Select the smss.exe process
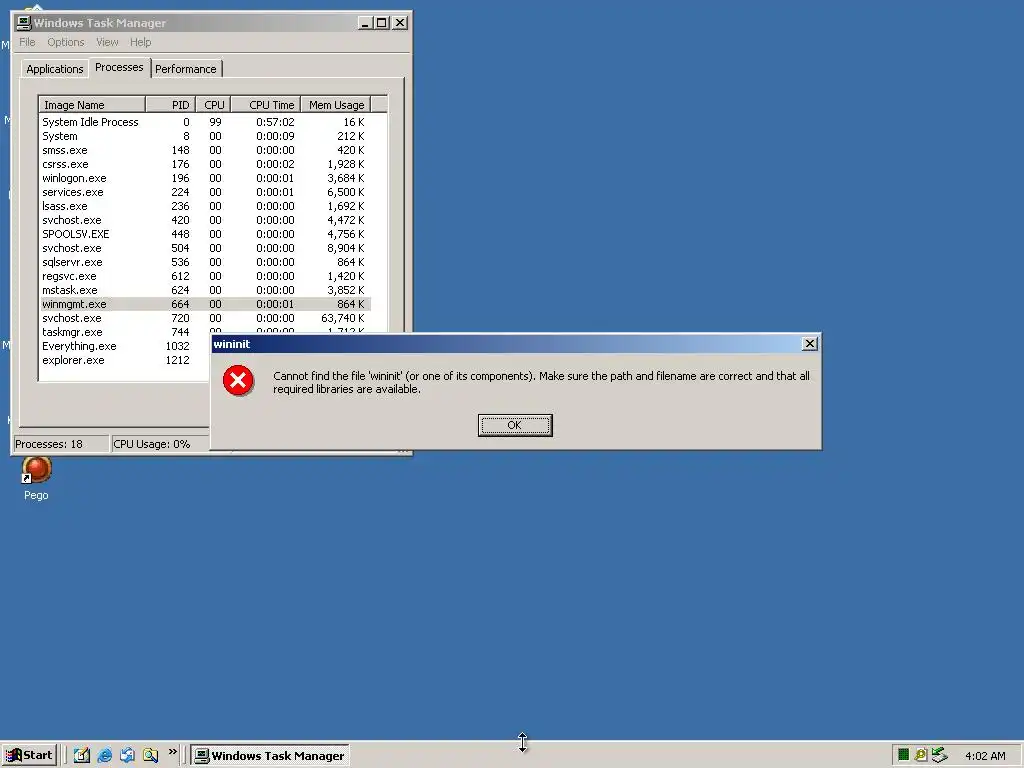 pyautogui.click(x=205, y=150)
